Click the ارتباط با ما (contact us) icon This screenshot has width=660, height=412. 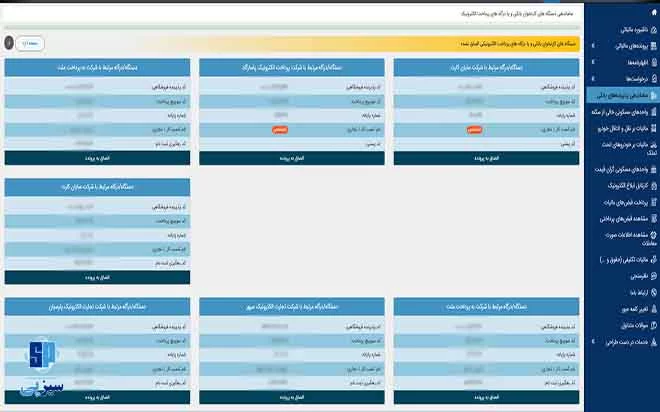651,291
